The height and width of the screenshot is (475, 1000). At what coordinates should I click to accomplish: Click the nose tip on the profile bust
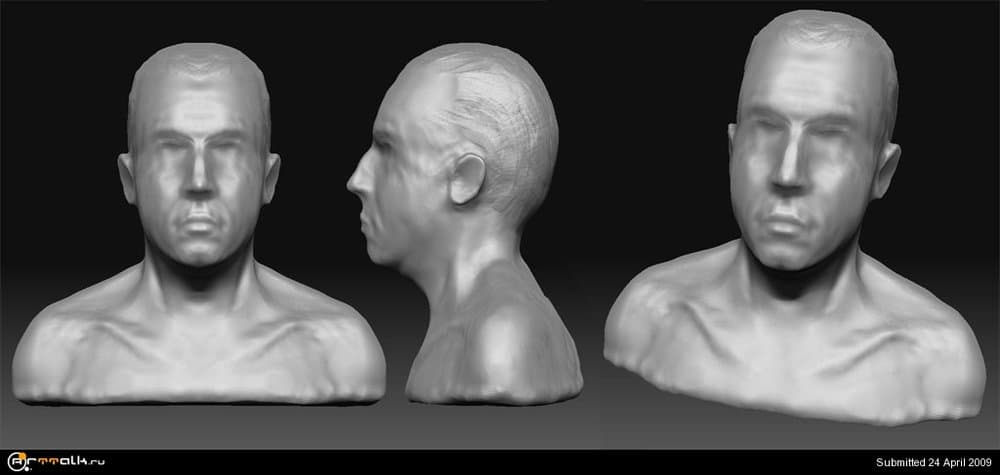coord(353,185)
